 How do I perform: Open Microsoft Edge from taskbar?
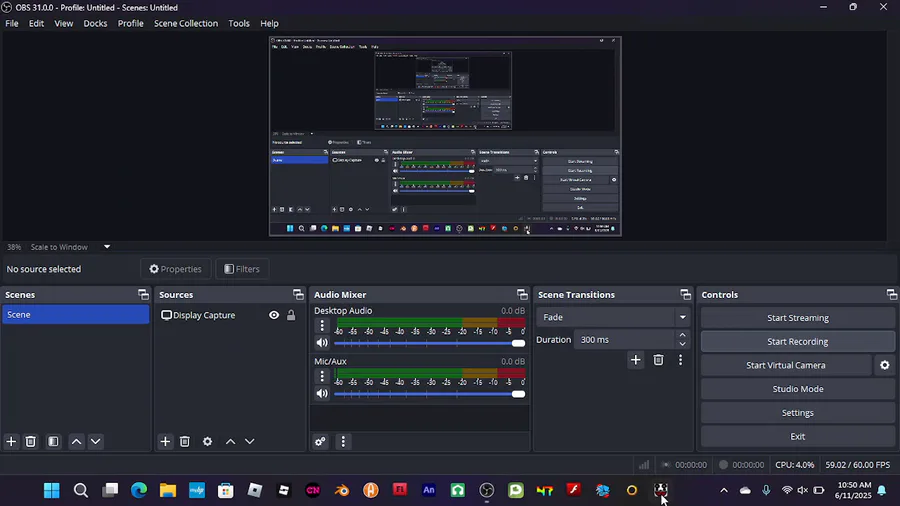[139, 490]
